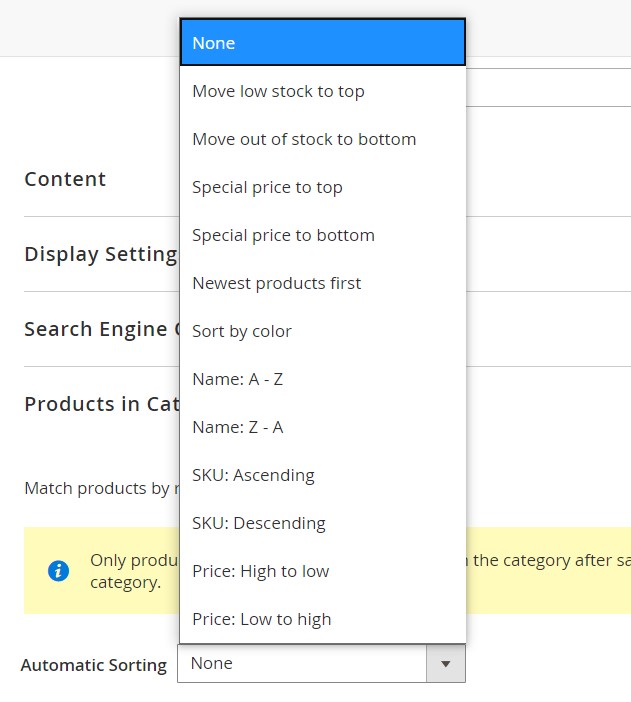The image size is (631, 702).
Task: Expand the Content section
Action: pos(66,179)
